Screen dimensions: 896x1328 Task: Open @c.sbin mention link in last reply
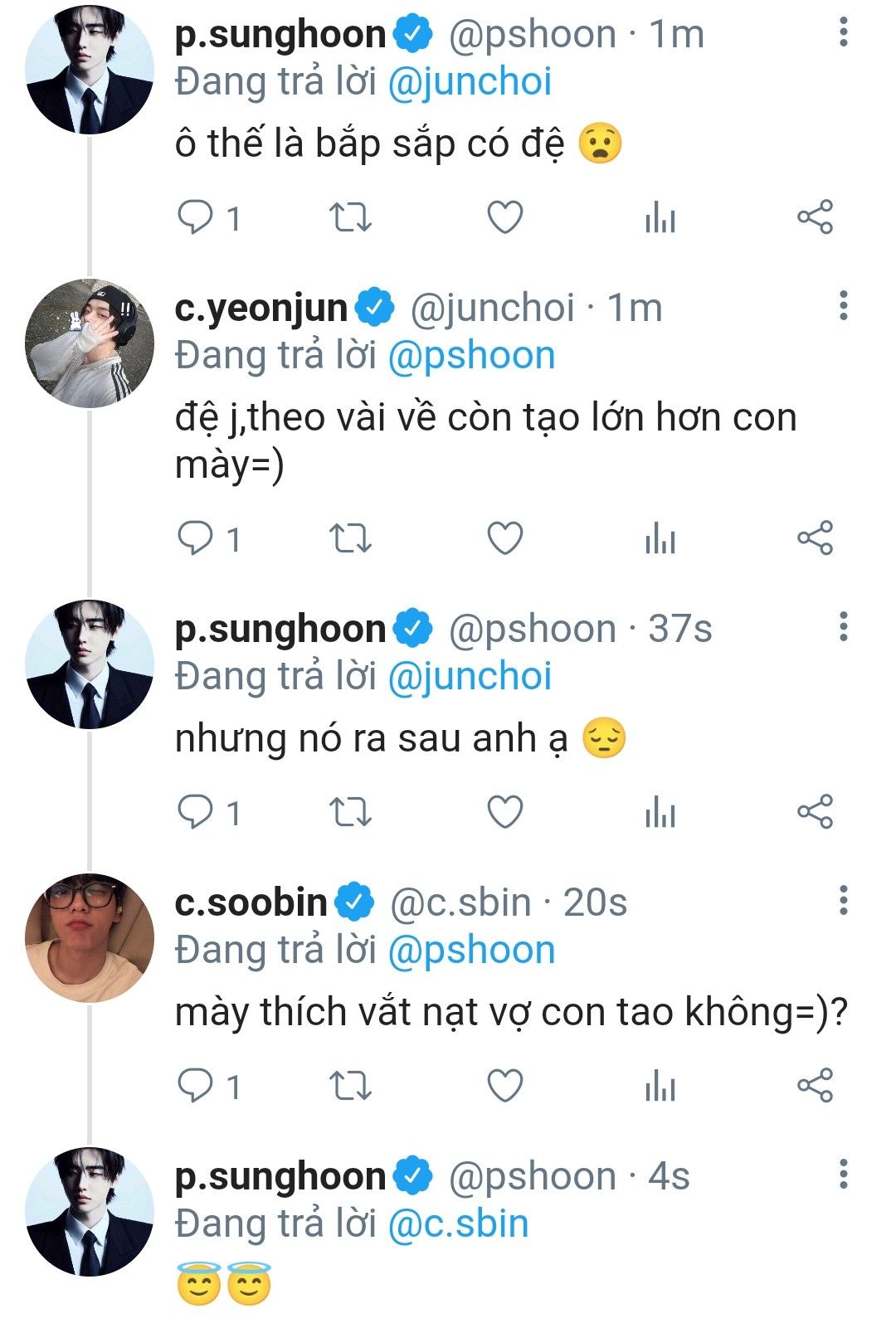pyautogui.click(x=458, y=1224)
